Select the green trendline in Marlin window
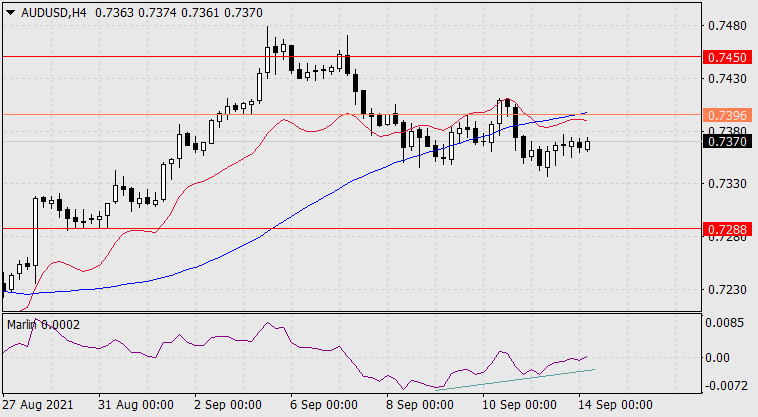 pyautogui.click(x=520, y=380)
